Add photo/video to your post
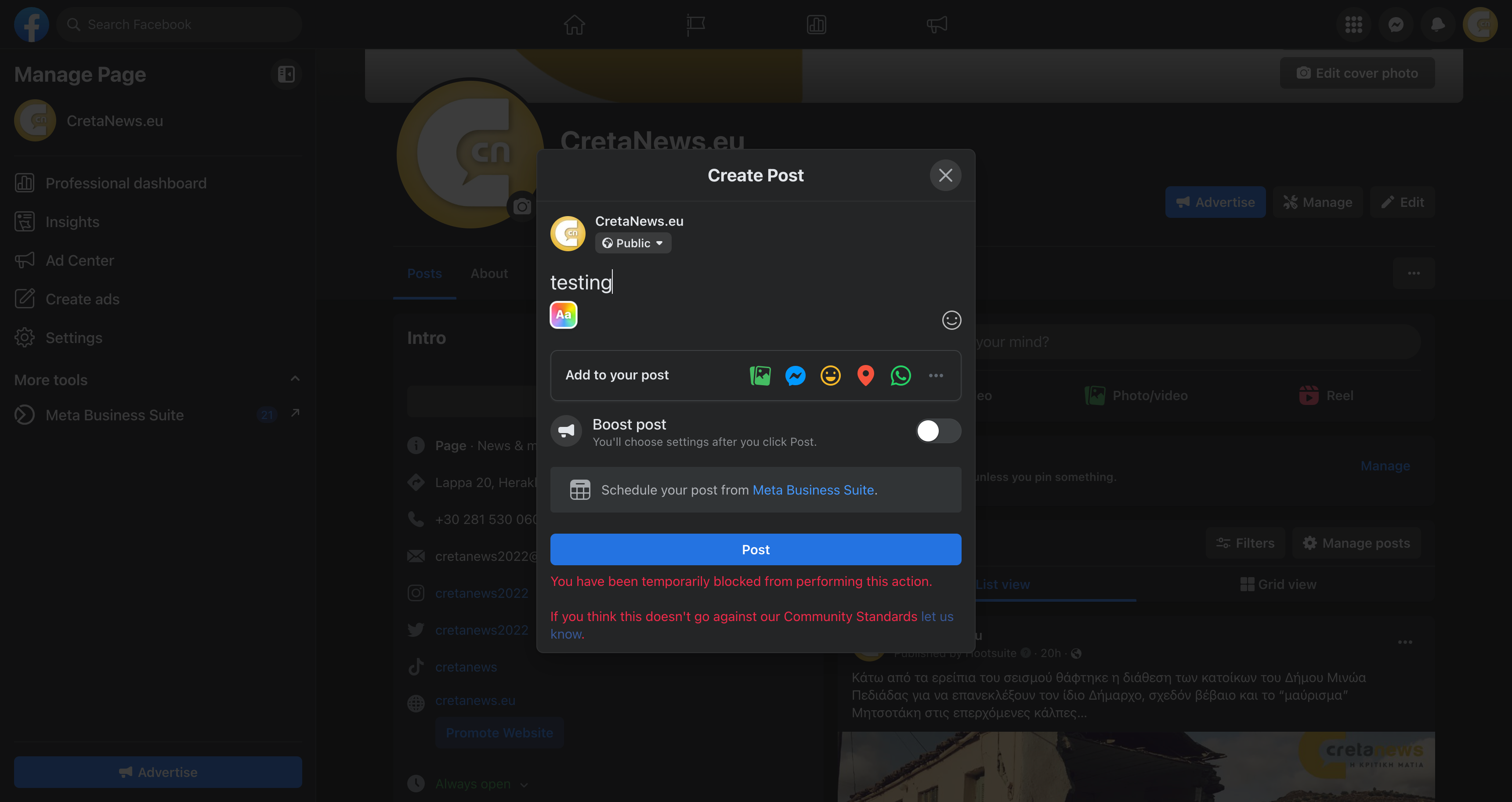The width and height of the screenshot is (1512, 802). pos(760,376)
